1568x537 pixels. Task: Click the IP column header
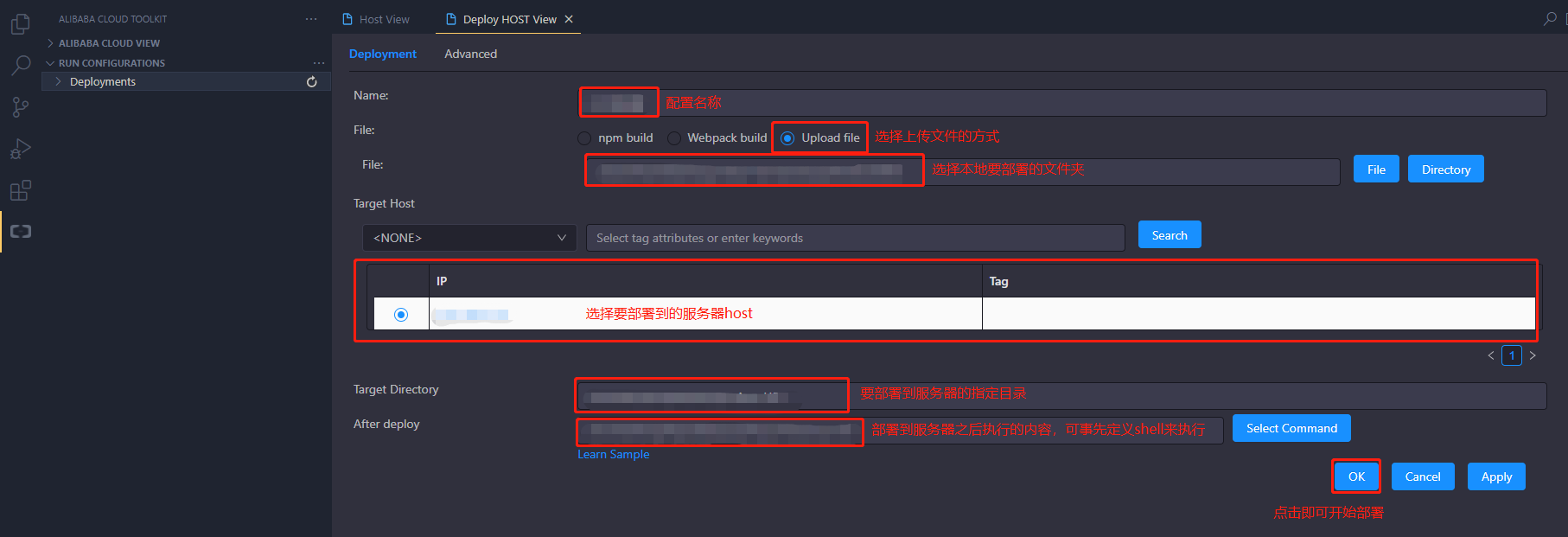[705, 281]
